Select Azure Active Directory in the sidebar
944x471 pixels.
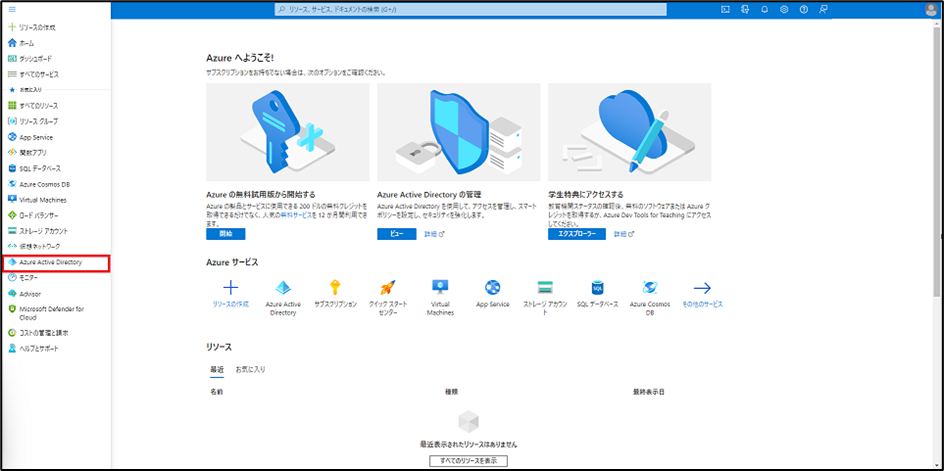point(56,263)
